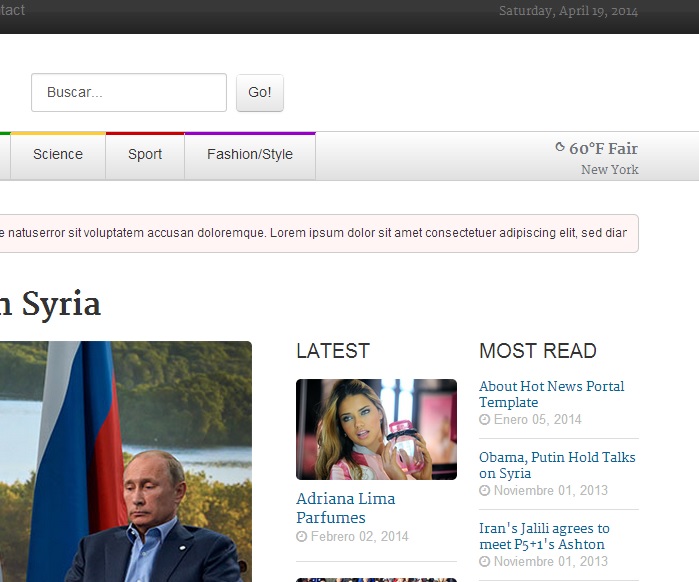Open the Adriana Lima thumbnail image
This screenshot has height=582, width=699.
(376, 429)
